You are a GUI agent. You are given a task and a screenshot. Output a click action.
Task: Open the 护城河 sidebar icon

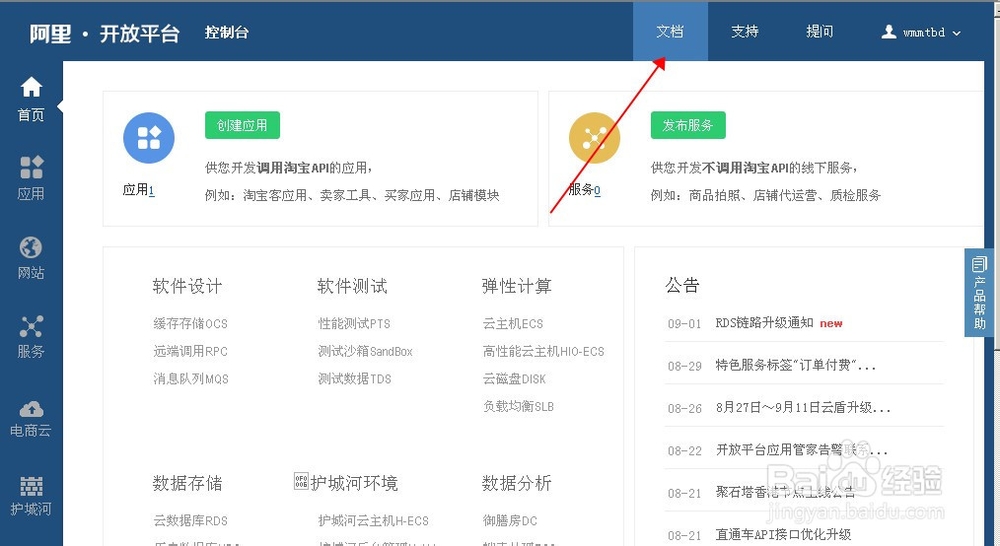pyautogui.click(x=31, y=486)
